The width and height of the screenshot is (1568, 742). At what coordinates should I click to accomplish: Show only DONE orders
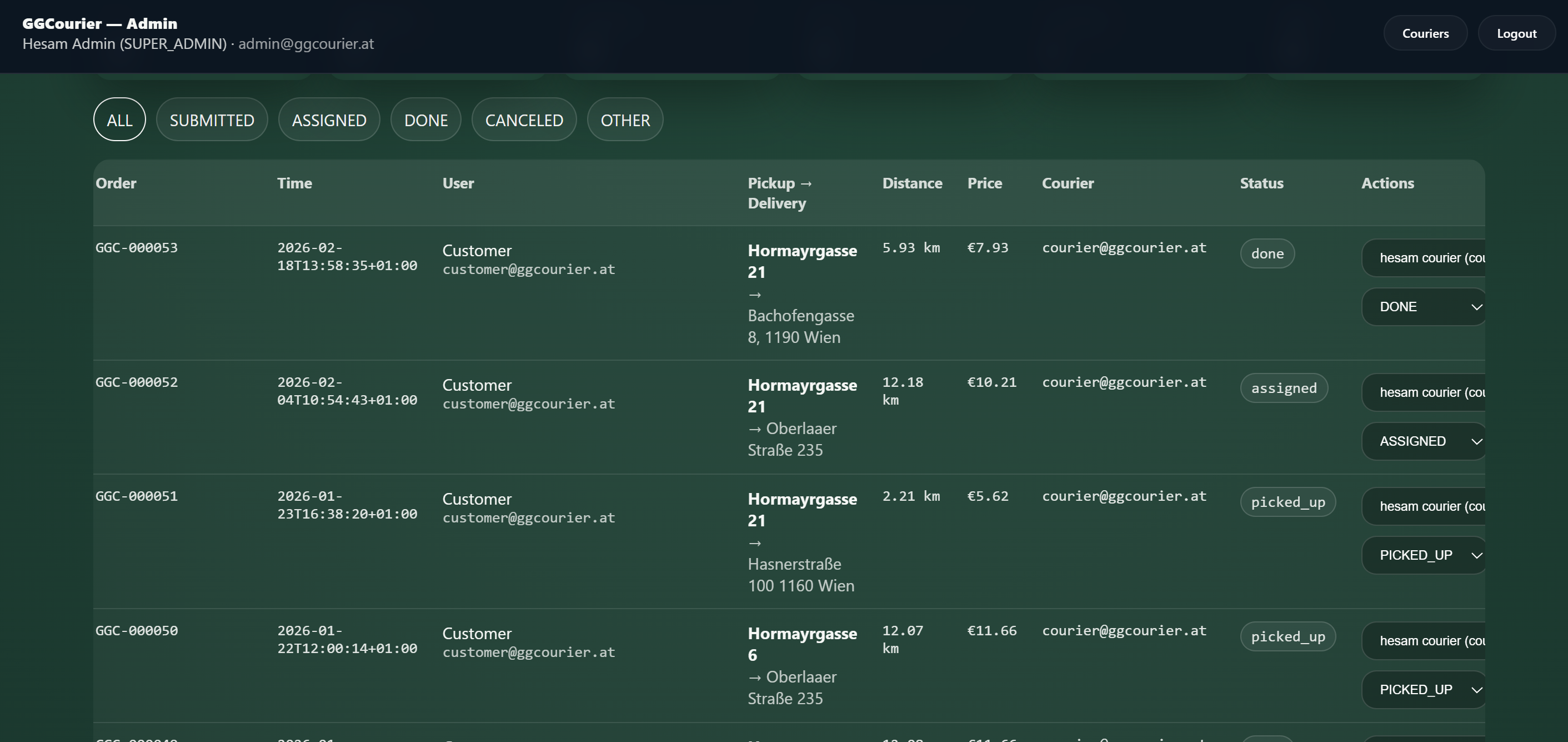click(425, 119)
